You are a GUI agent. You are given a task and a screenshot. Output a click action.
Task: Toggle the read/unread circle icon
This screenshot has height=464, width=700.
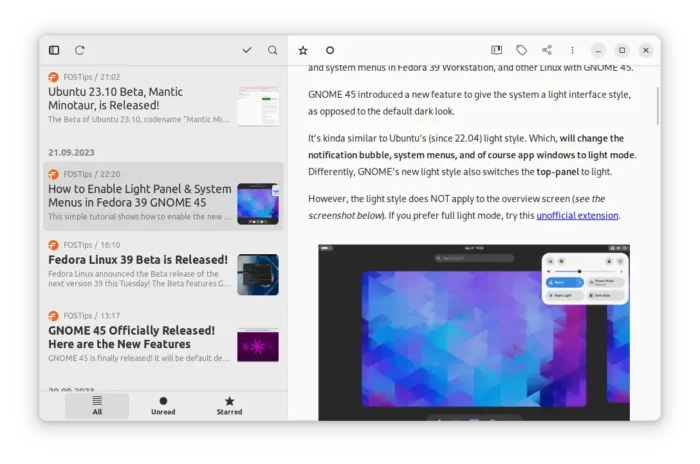(330, 50)
